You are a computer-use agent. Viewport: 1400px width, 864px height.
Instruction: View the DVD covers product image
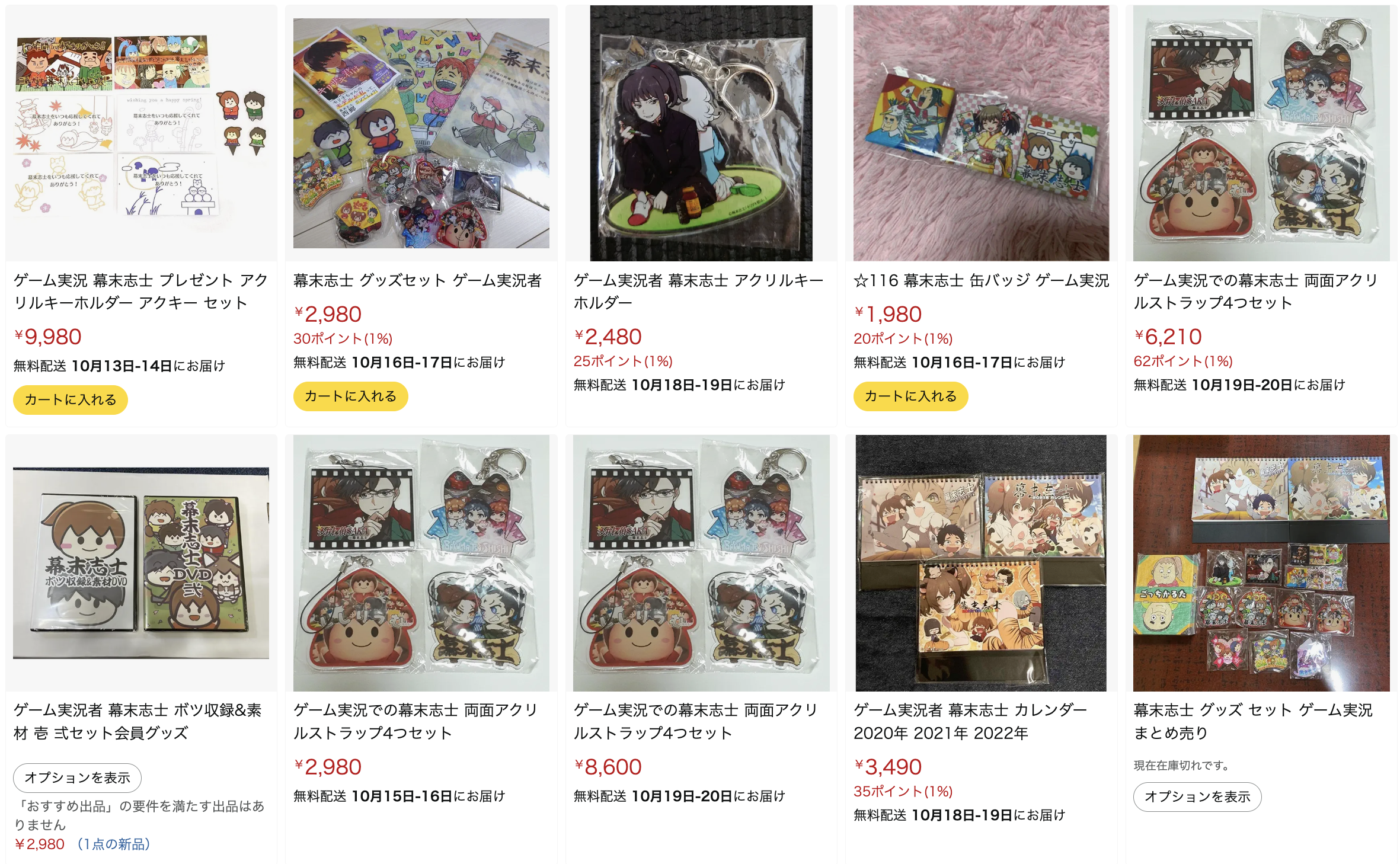141,563
